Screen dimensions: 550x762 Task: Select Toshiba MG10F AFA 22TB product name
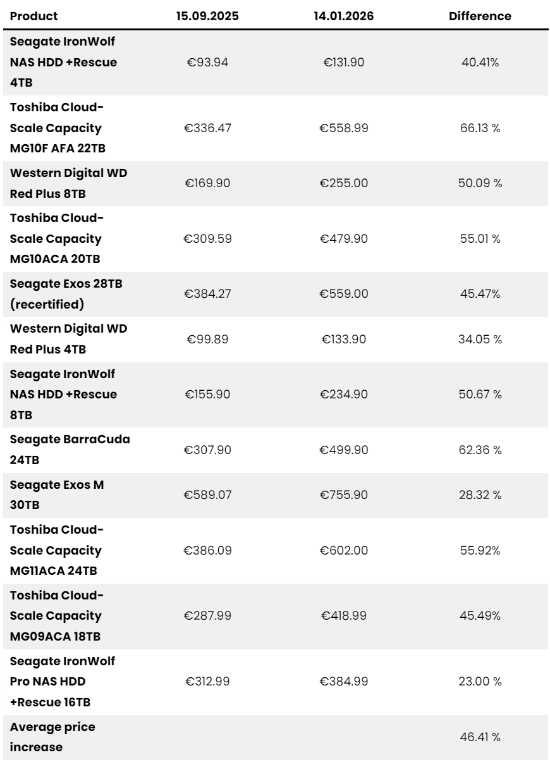pos(57,128)
